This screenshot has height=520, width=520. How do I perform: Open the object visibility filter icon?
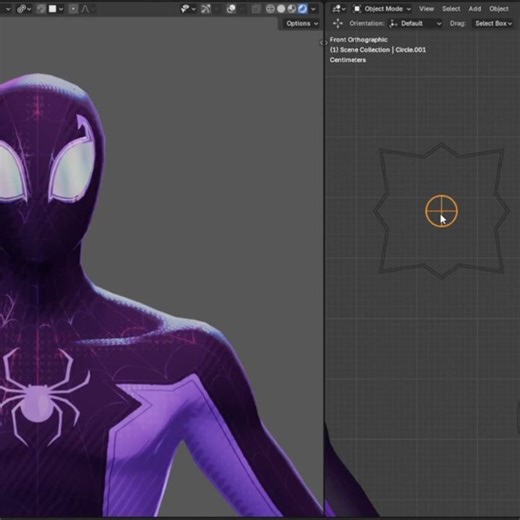coord(185,9)
